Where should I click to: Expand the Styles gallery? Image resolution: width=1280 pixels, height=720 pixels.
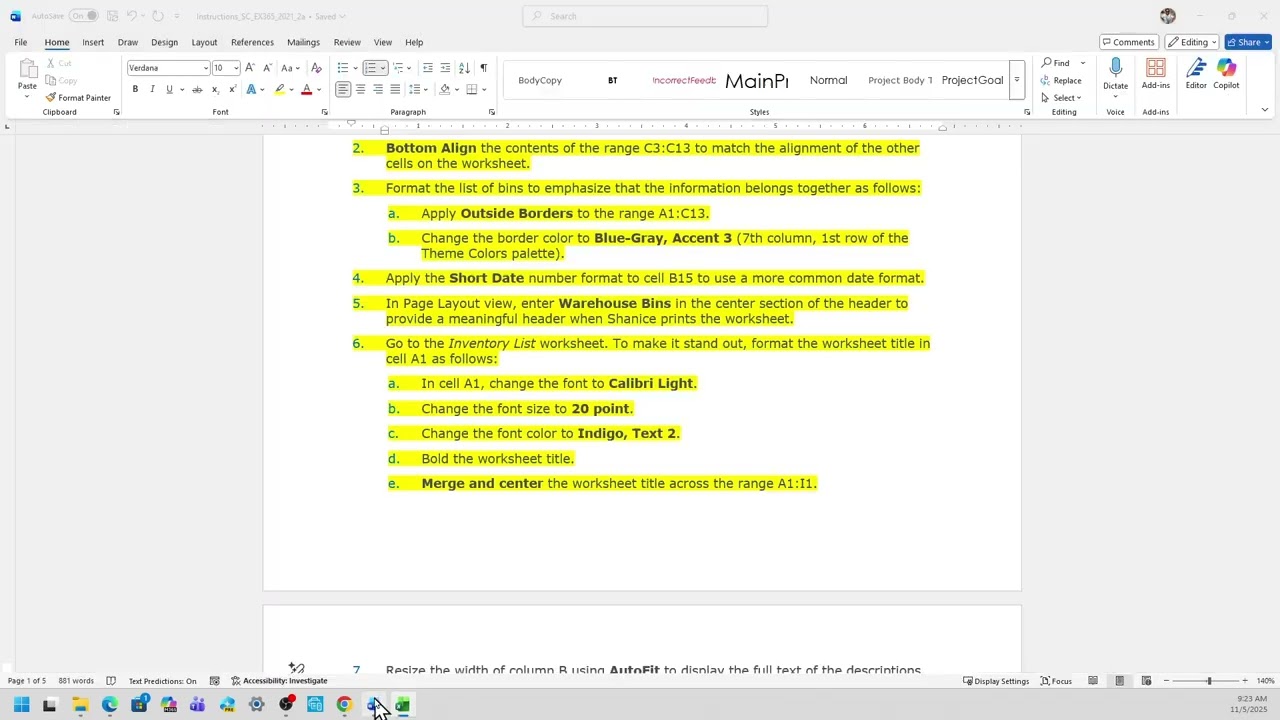click(1017, 80)
